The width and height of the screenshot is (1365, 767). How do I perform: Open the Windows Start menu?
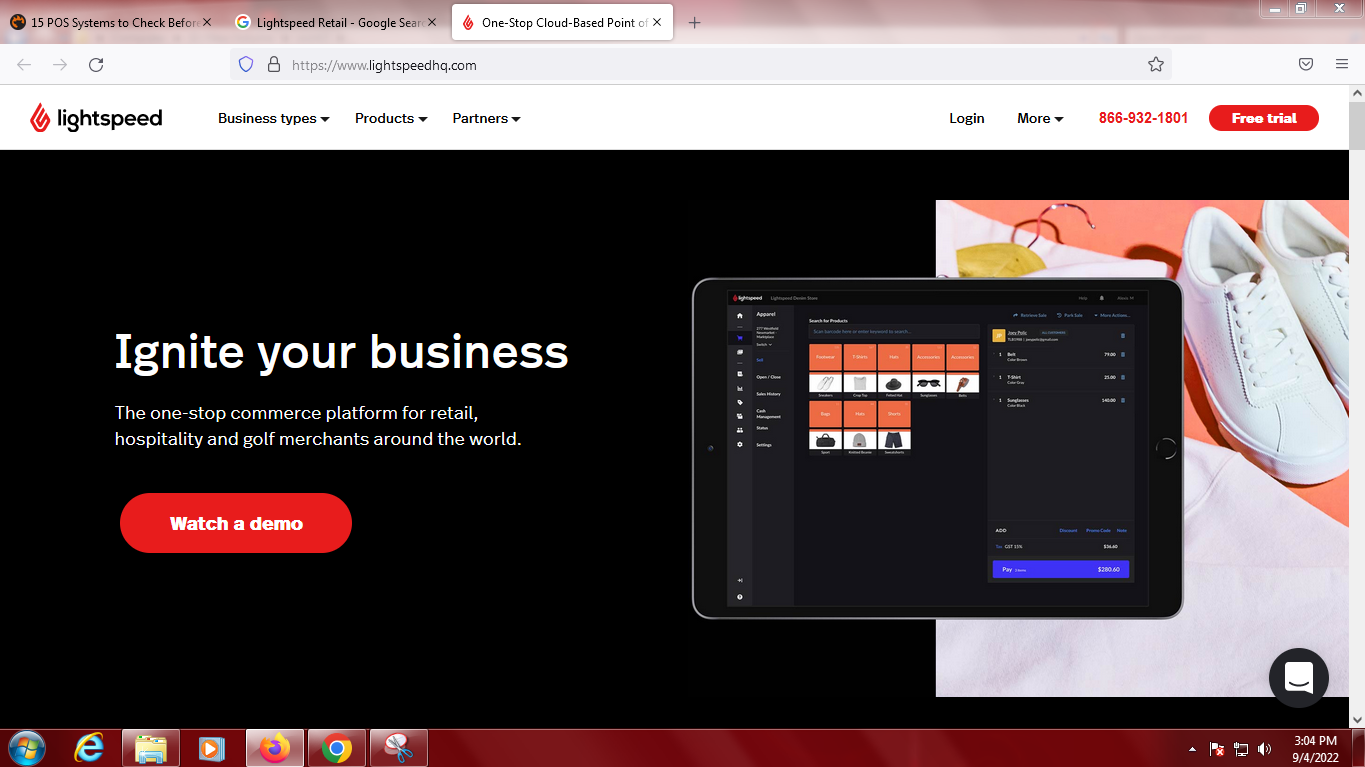click(x=26, y=748)
